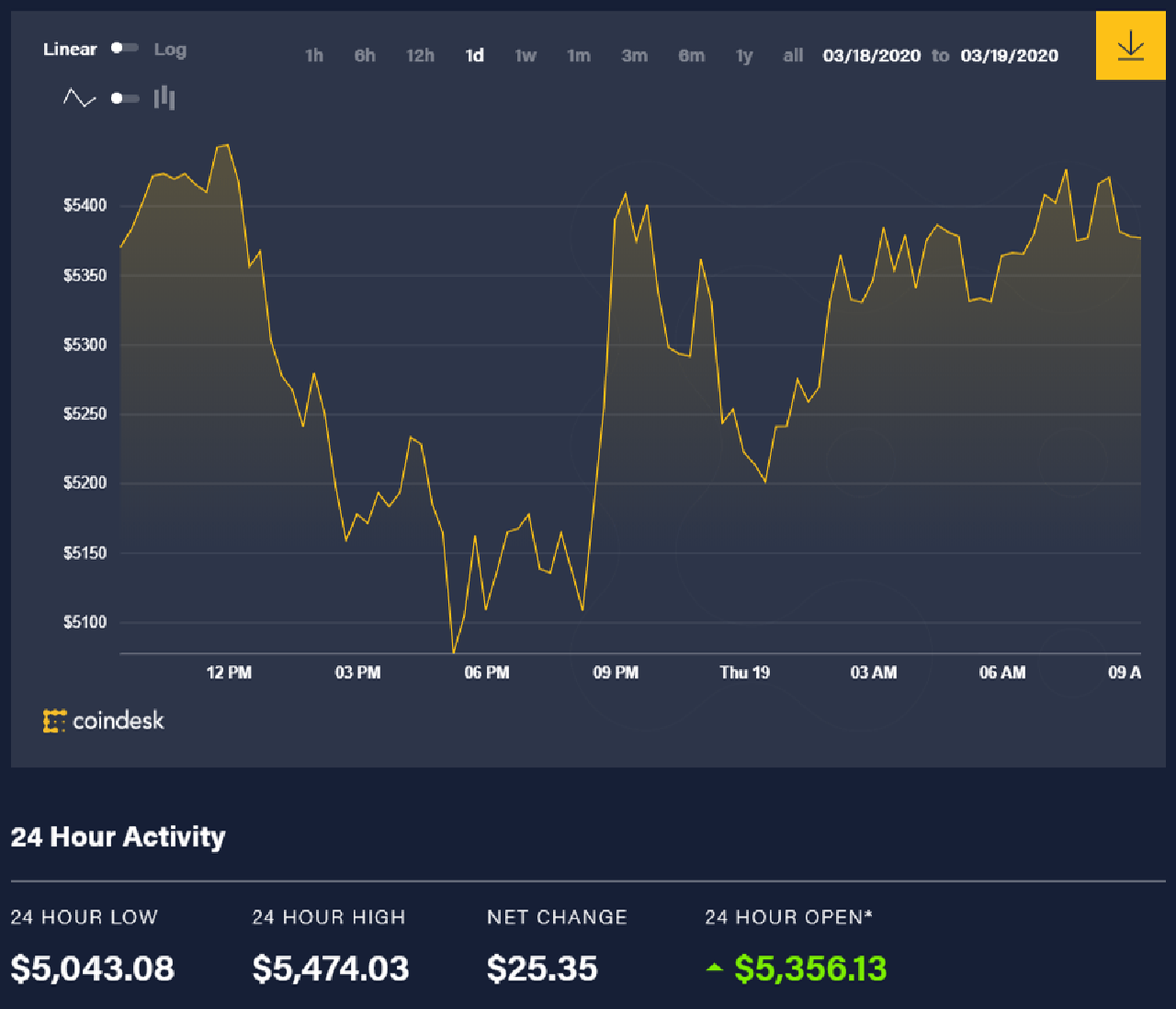The height and width of the screenshot is (1009, 1176).
Task: Click the 24 HOUR OPEN* label
Action: pyautogui.click(x=788, y=917)
